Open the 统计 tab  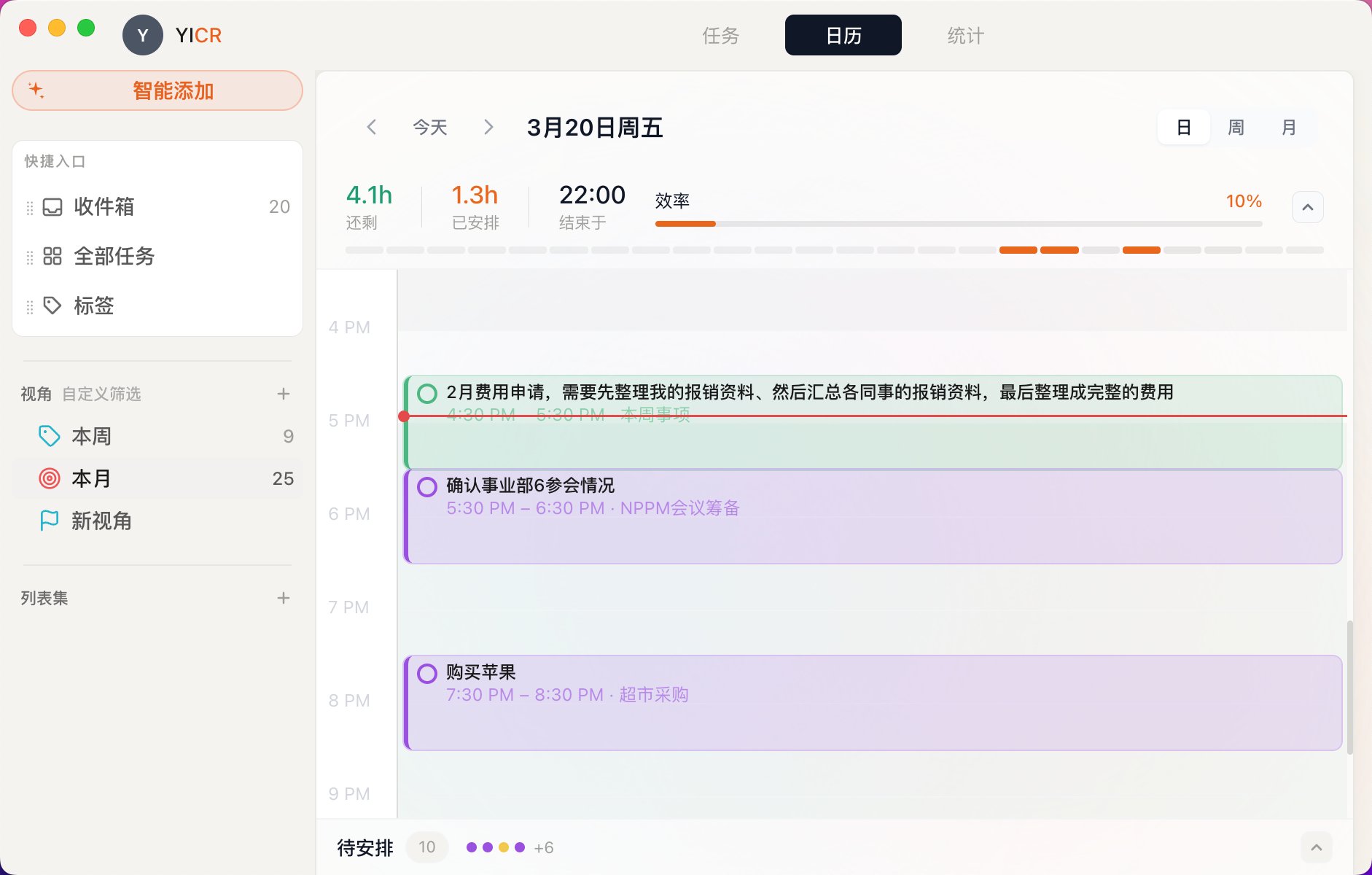point(966,34)
